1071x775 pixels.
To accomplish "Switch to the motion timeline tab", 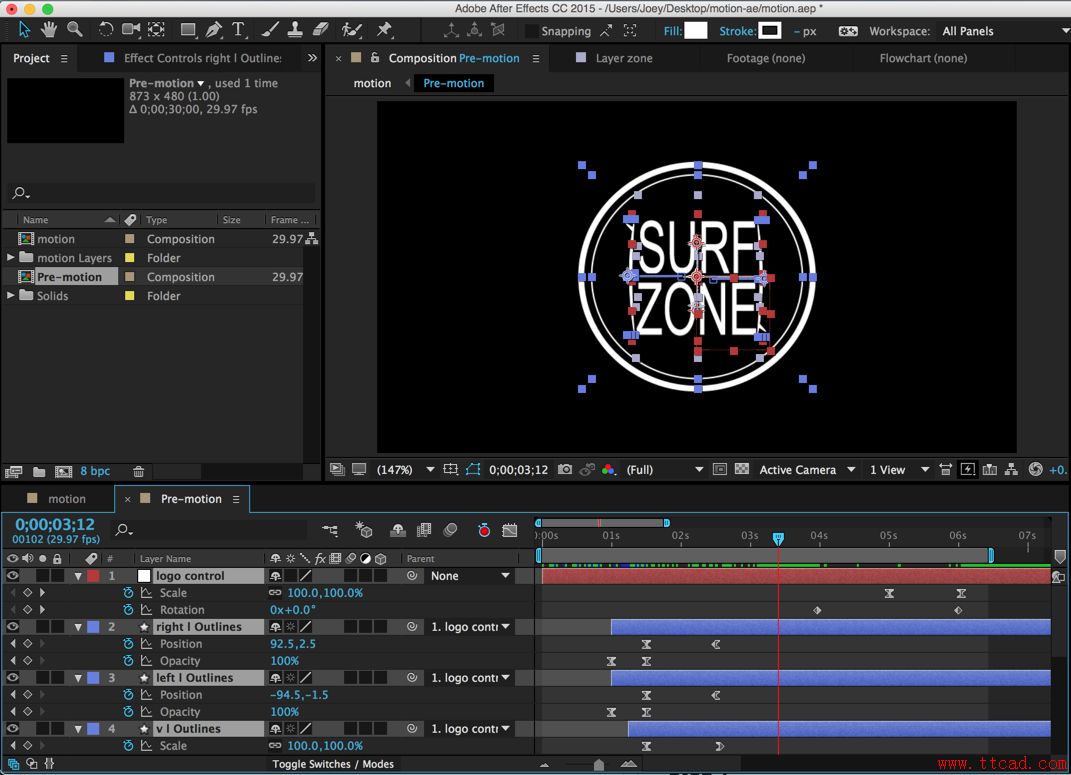I will tap(67, 499).
